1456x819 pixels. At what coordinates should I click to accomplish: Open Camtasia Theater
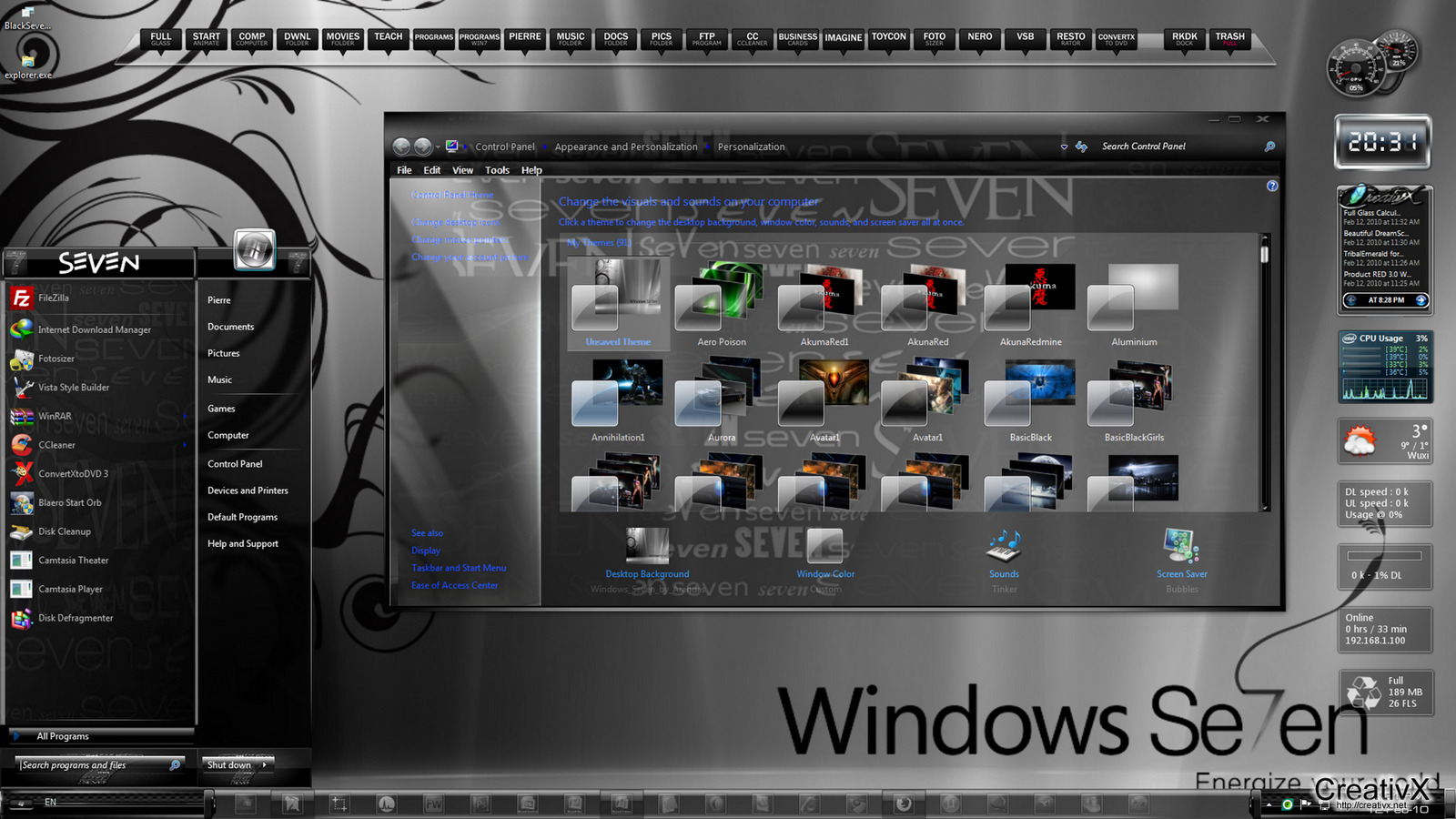pyautogui.click(x=98, y=561)
